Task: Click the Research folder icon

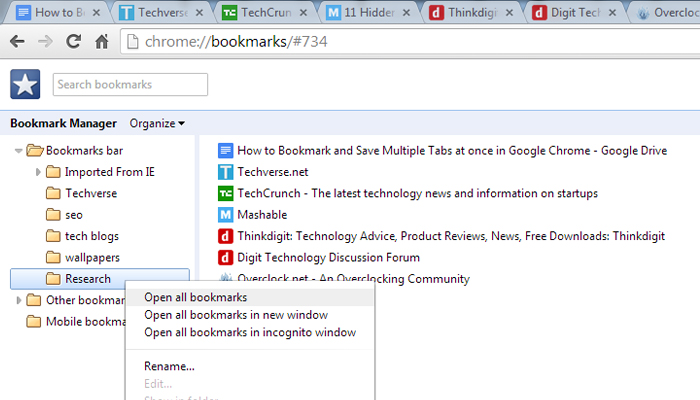Action: 53,279
